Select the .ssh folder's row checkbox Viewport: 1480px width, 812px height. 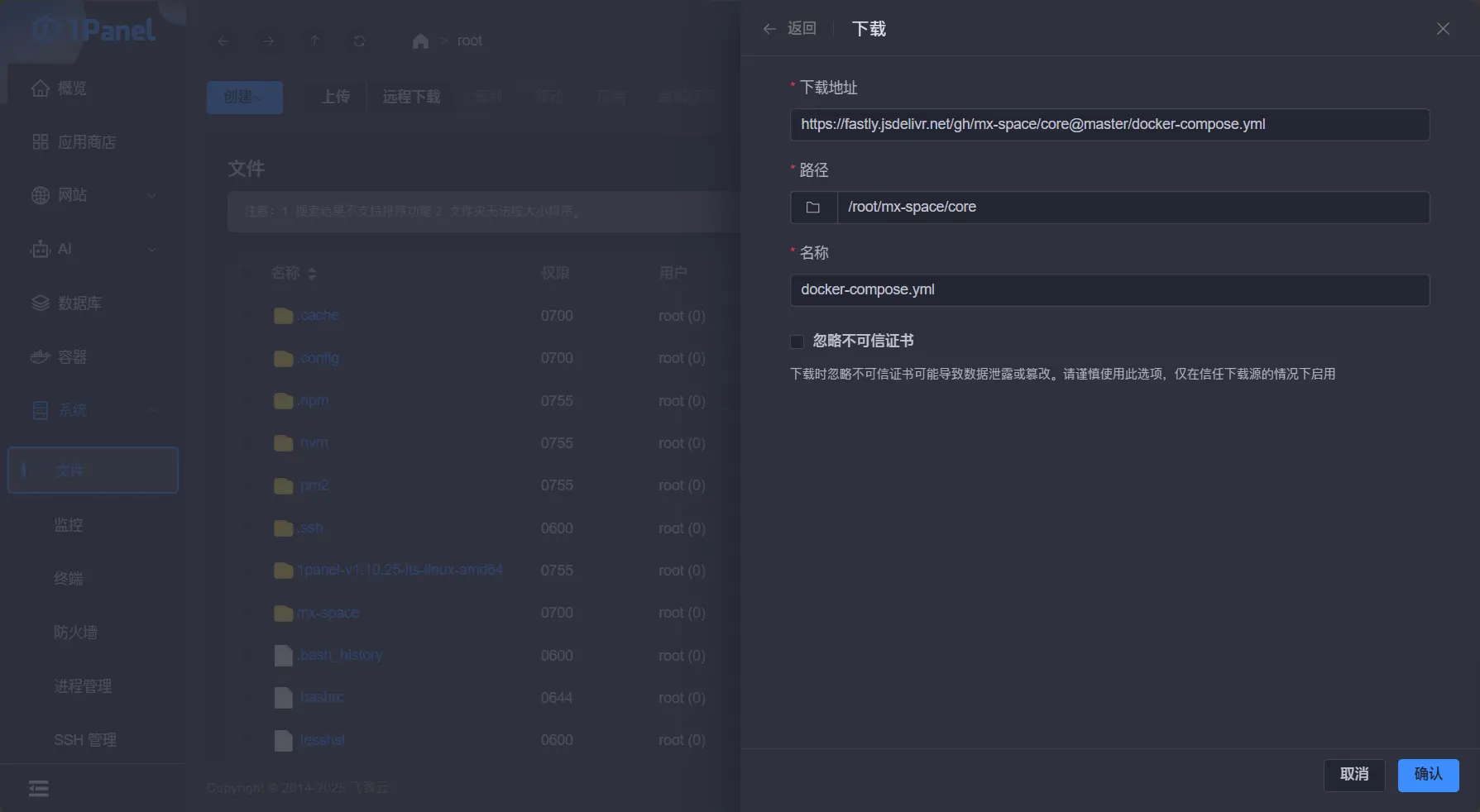247,528
